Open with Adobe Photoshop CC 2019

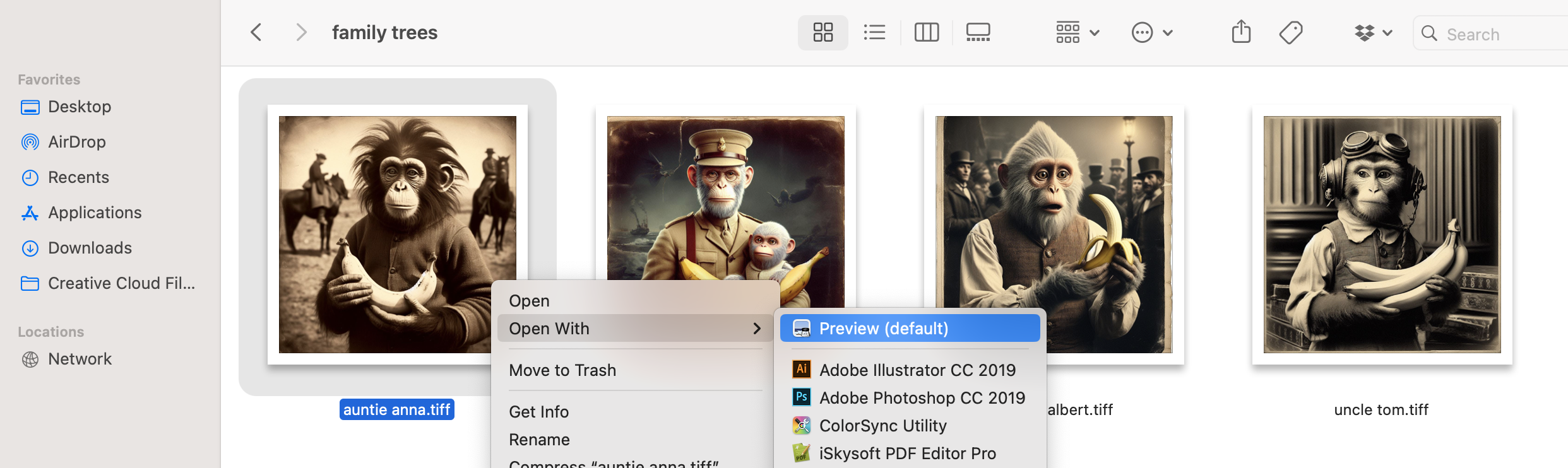pos(910,398)
